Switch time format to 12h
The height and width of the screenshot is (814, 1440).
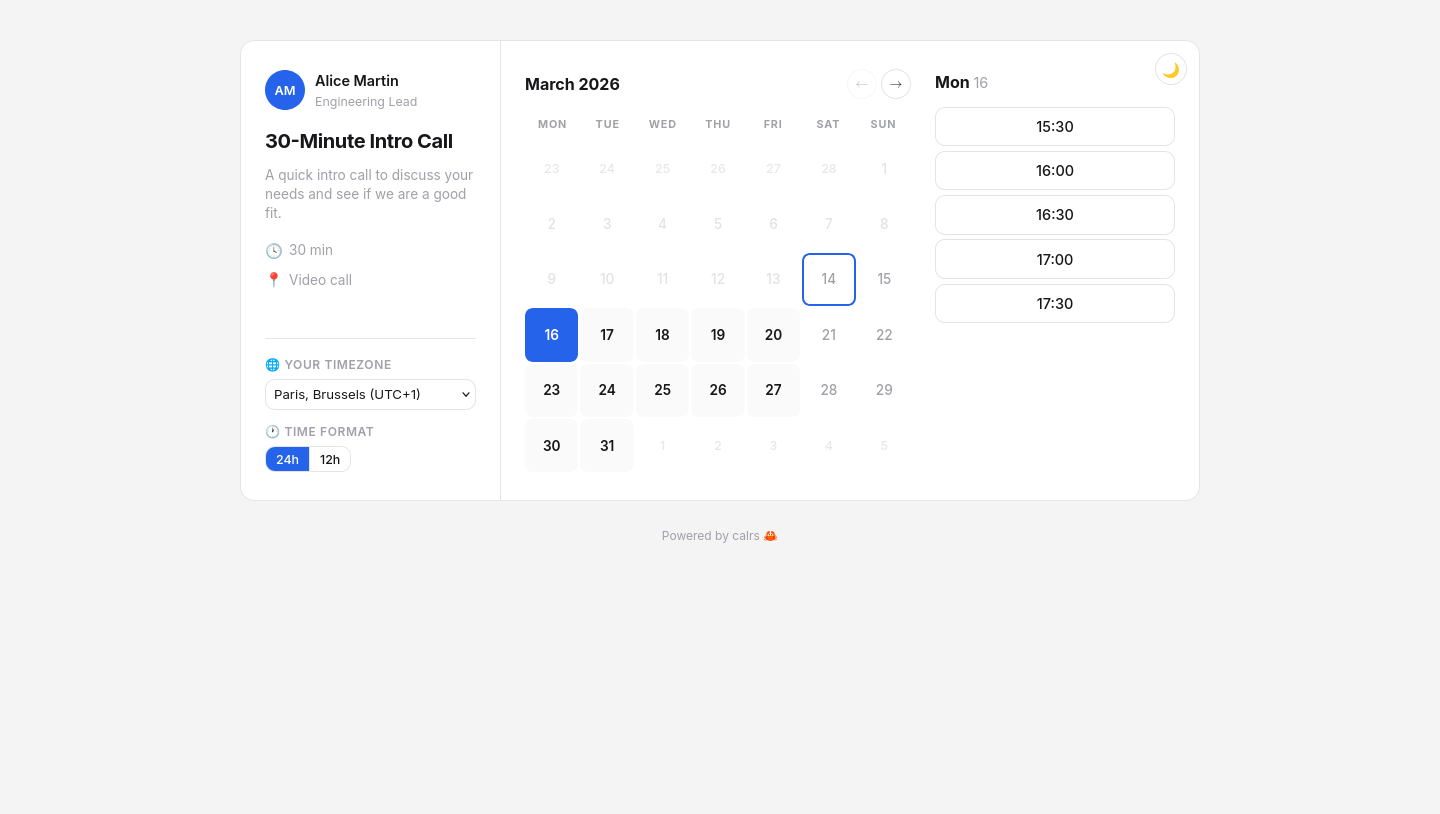tap(330, 459)
